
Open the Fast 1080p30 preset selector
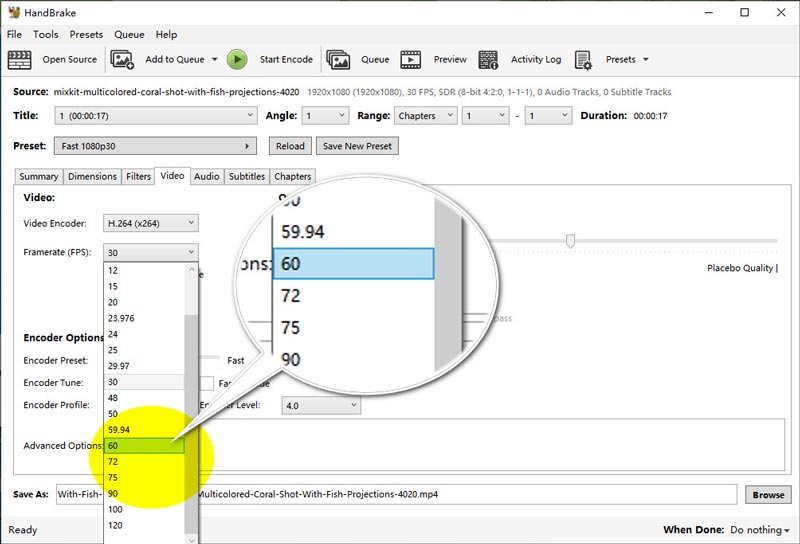click(x=155, y=146)
